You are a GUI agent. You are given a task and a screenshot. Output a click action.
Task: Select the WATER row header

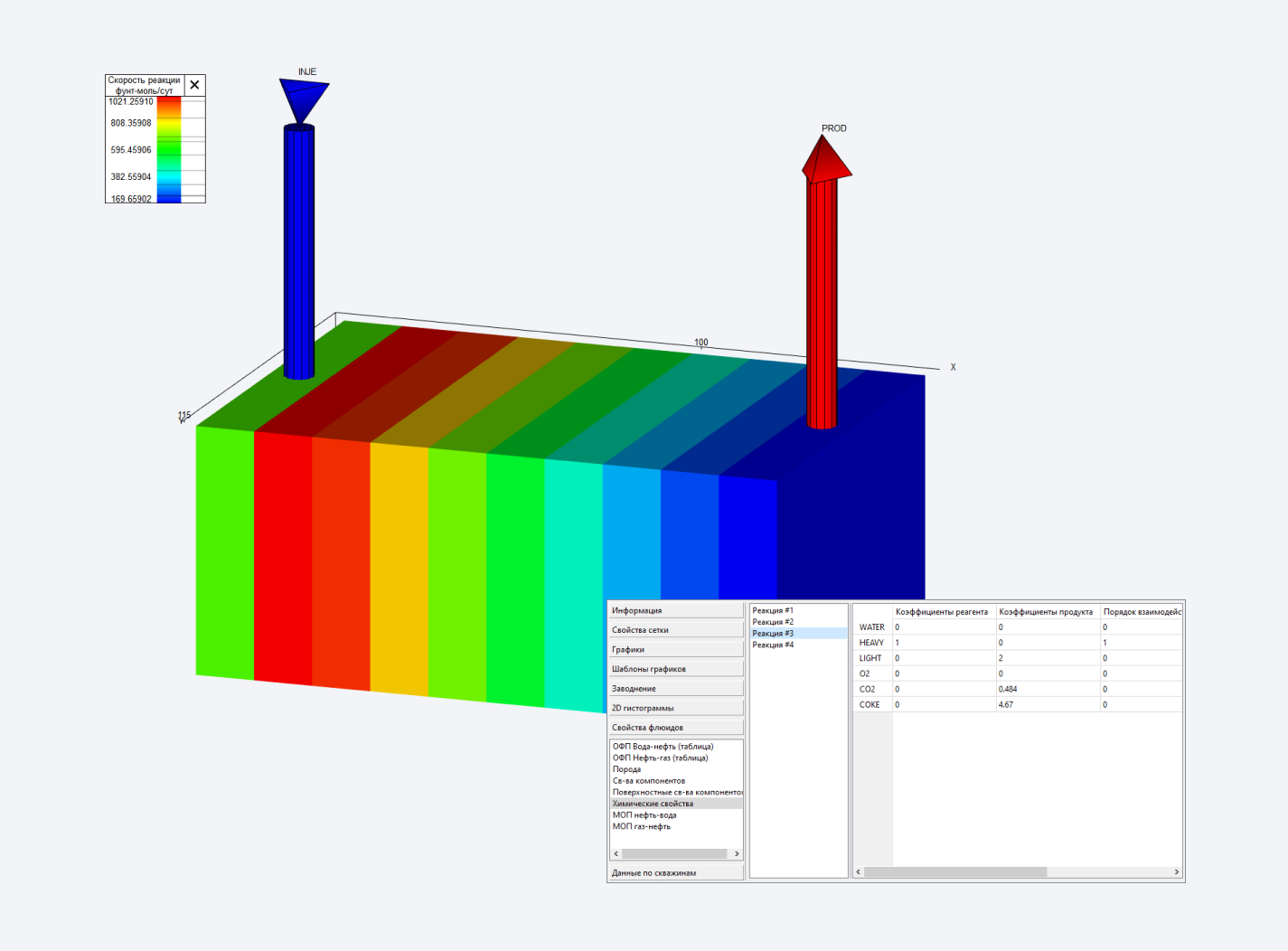click(x=872, y=627)
